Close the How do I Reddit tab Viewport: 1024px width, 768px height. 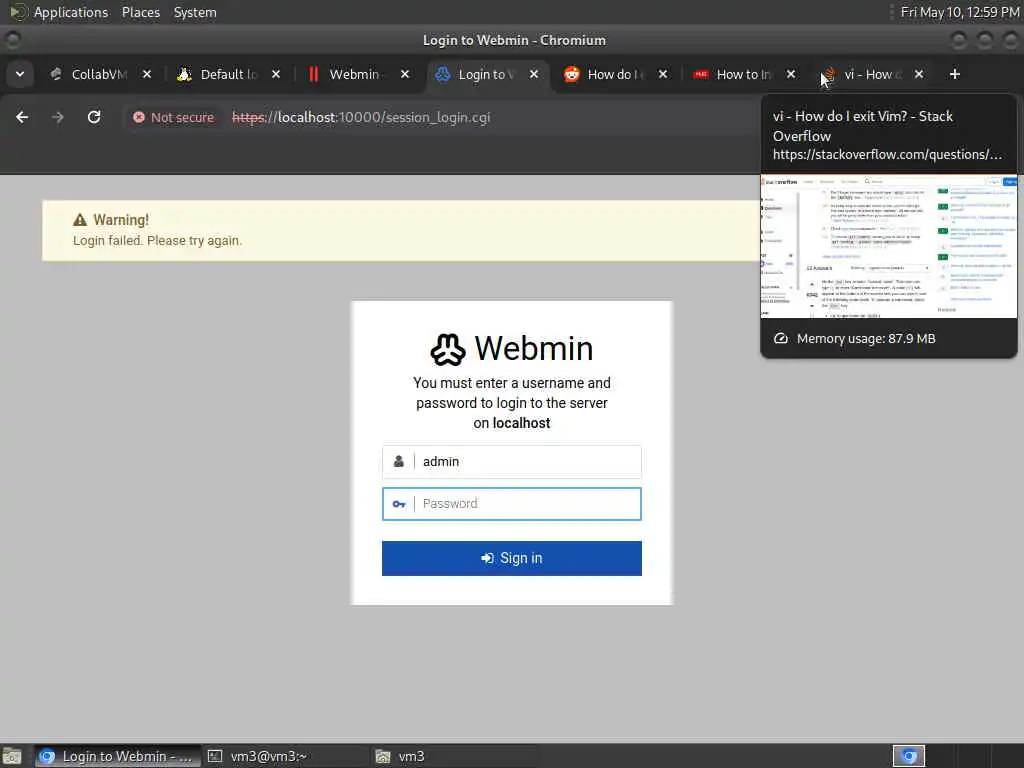(663, 74)
